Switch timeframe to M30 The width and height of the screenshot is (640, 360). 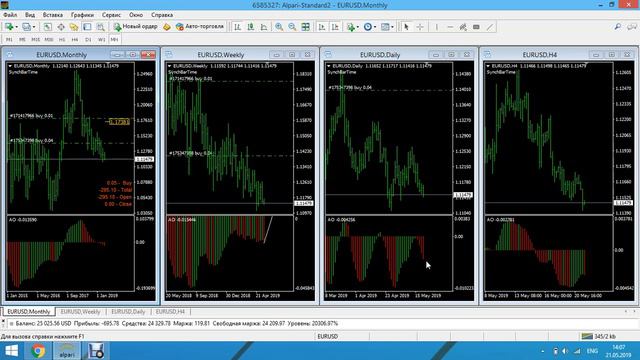click(x=49, y=40)
